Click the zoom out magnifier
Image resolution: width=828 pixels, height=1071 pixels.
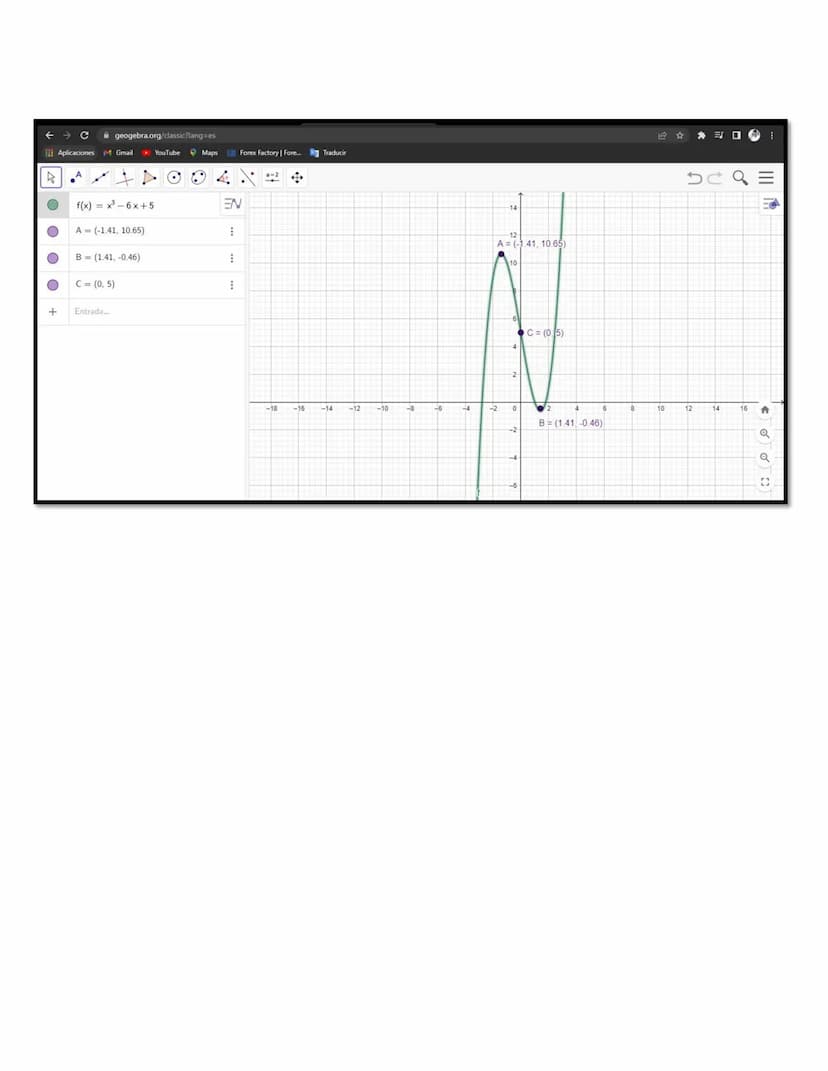(x=764, y=458)
